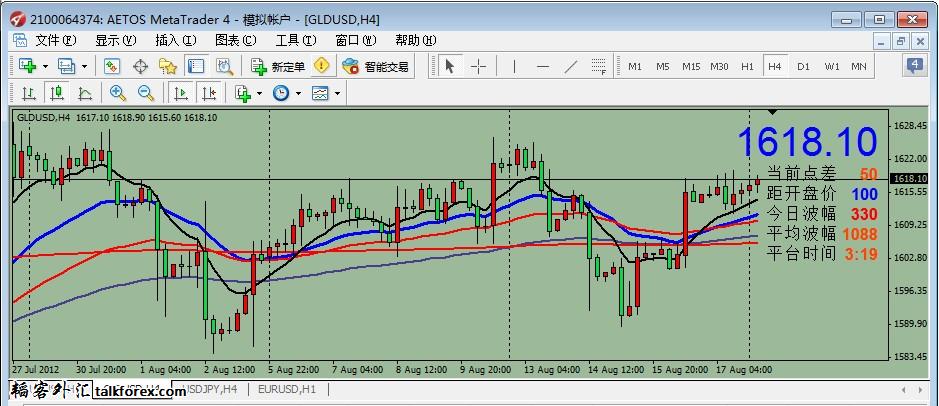
Task: Select the trendline drawing tool
Action: click(x=571, y=67)
